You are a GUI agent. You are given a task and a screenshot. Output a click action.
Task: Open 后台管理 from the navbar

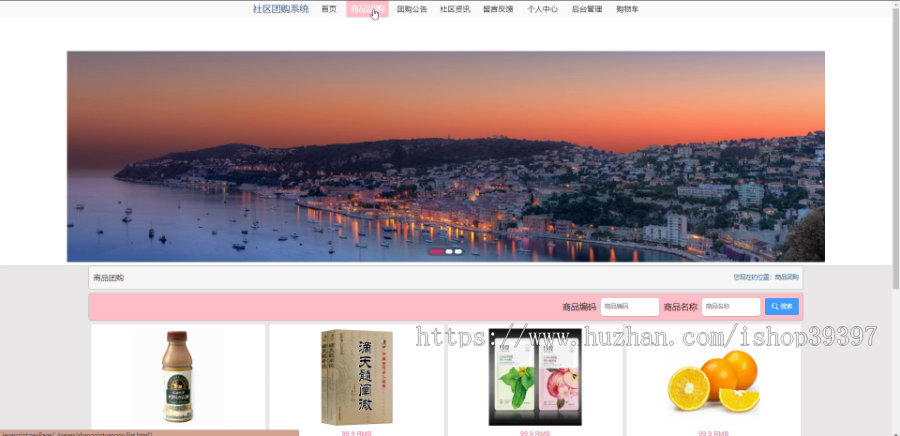point(587,9)
